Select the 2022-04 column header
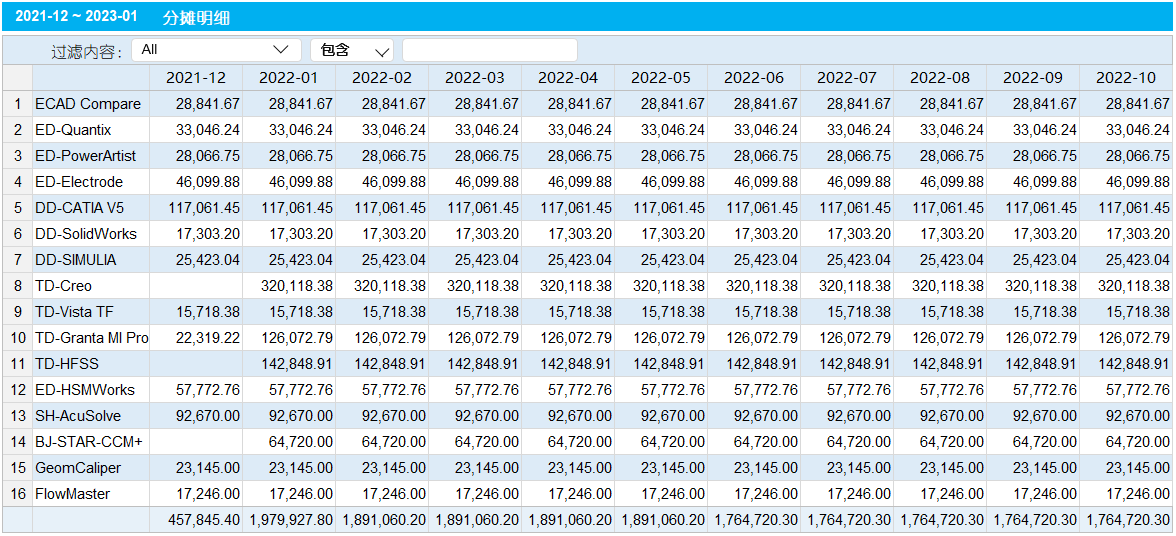Image resolution: width=1176 pixels, height=536 pixels. click(x=568, y=78)
